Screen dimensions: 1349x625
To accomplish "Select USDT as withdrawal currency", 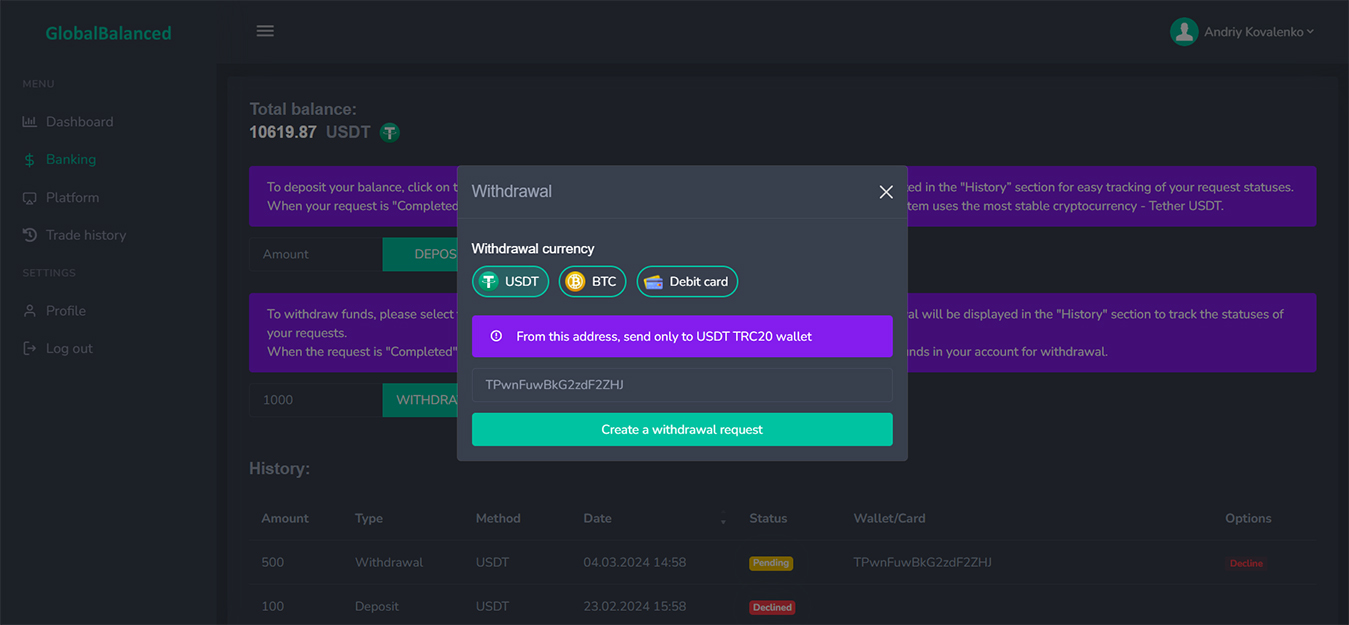I will 510,282.
